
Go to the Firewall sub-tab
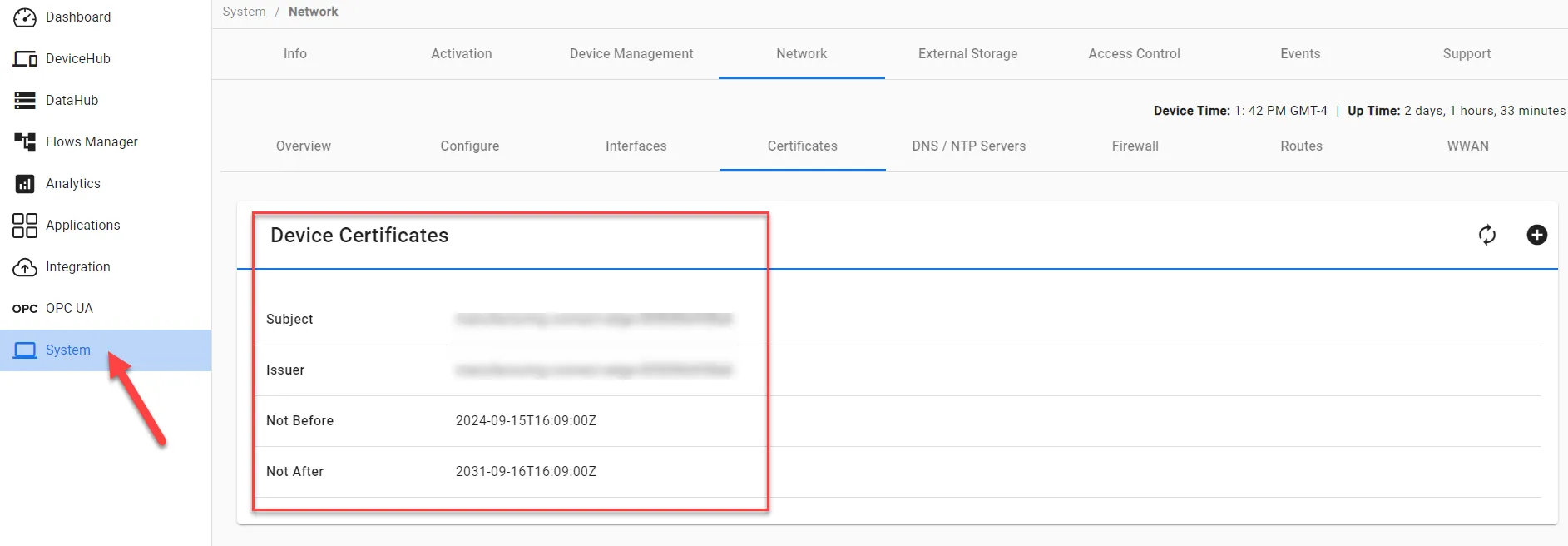click(x=1135, y=146)
